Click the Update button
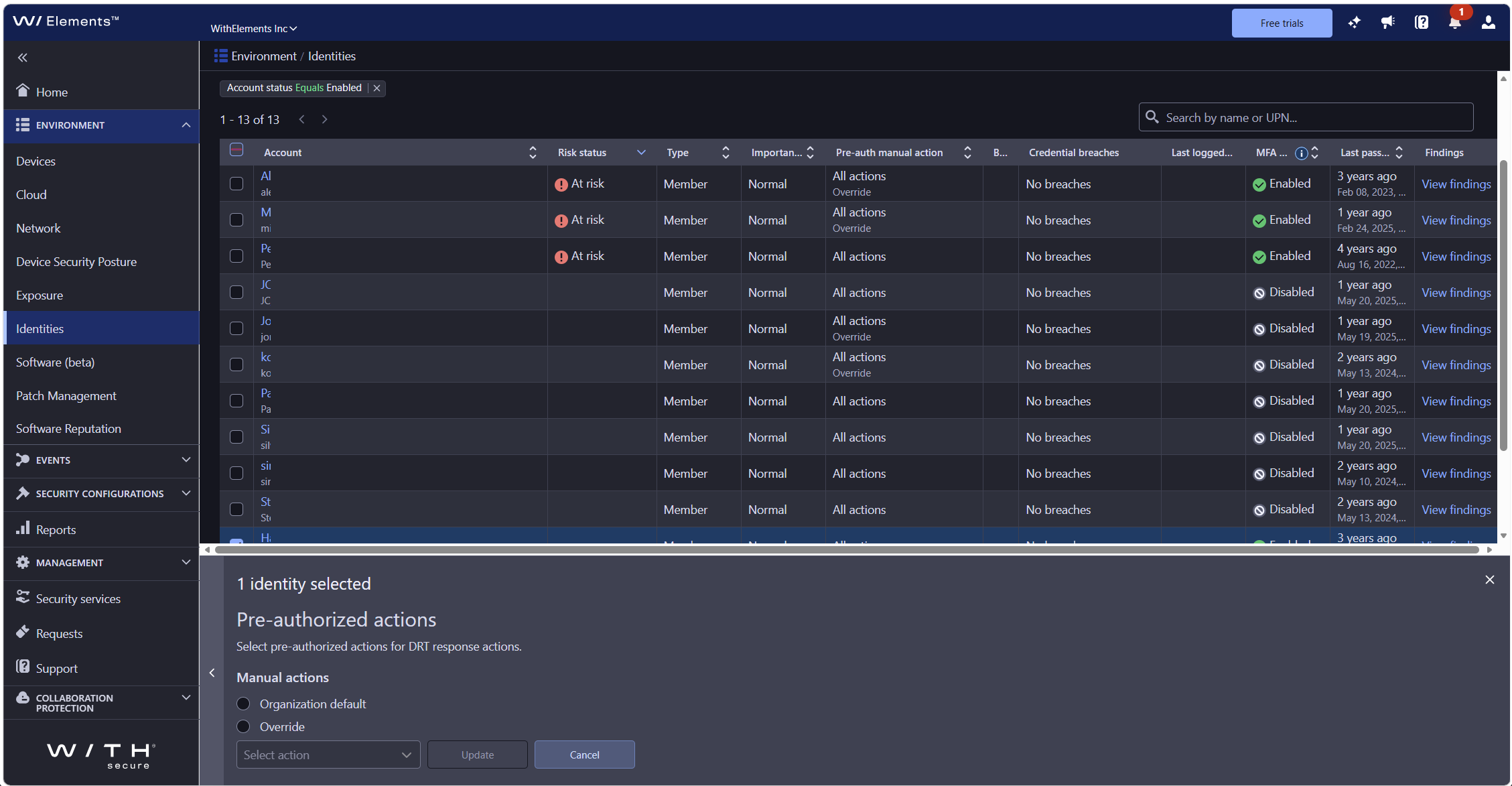This screenshot has width=1512, height=786. pyautogui.click(x=478, y=755)
